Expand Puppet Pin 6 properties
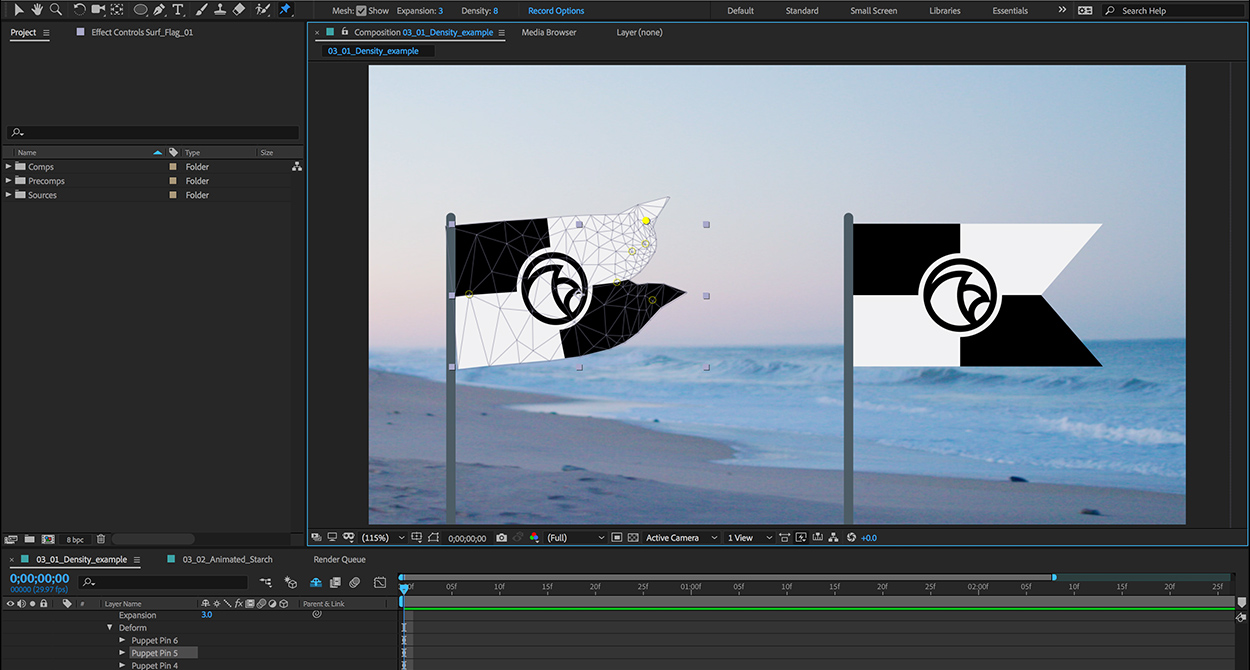This screenshot has width=1250, height=670. [123, 640]
